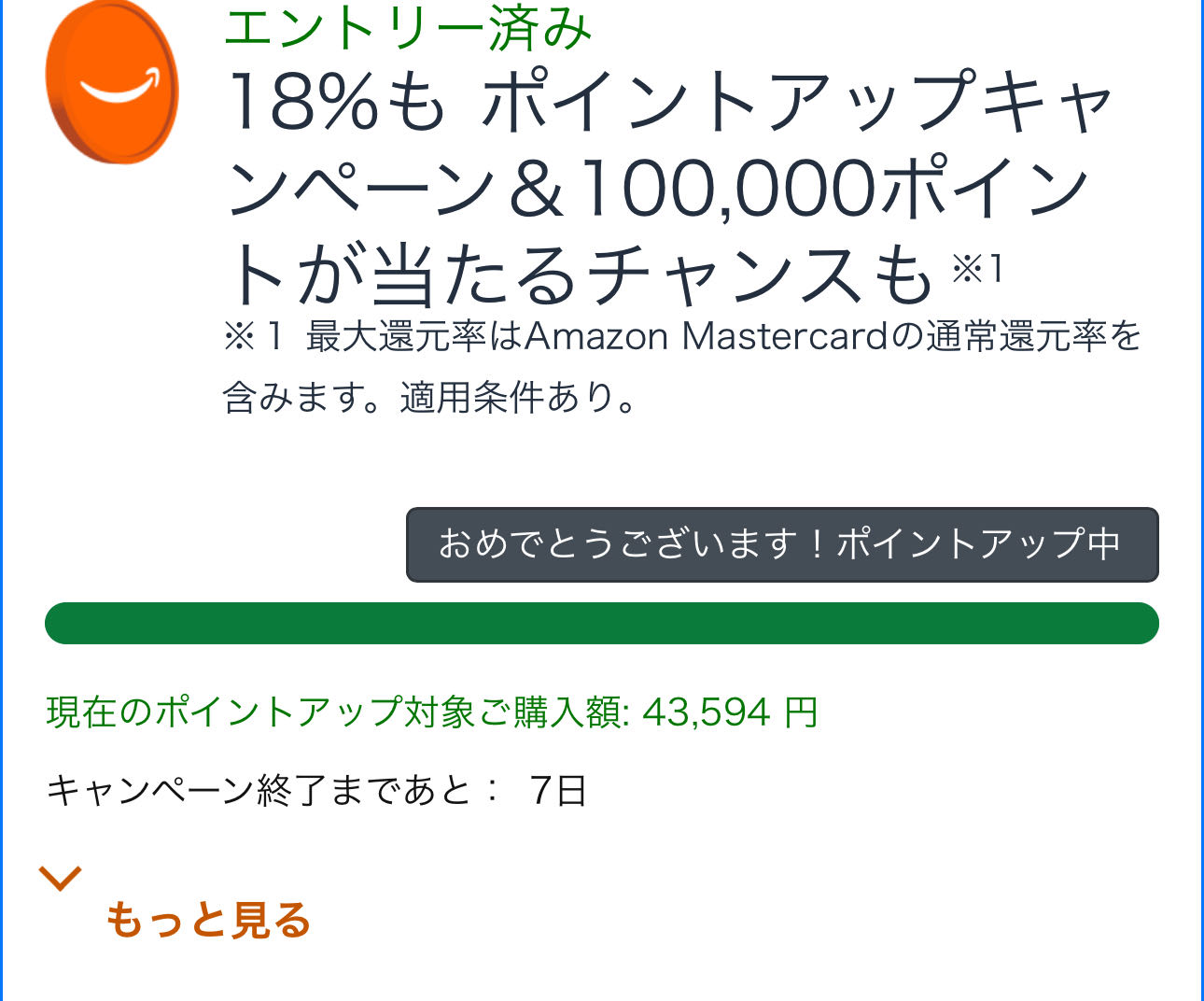Open the もっと見る link

point(207,920)
